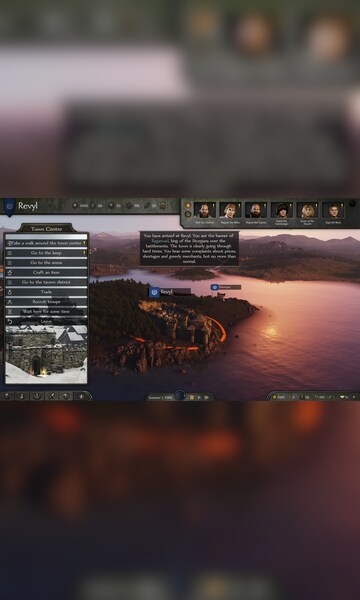Start normal-speed time with play button
Screen dimensions: 360x600
tap(199, 397)
